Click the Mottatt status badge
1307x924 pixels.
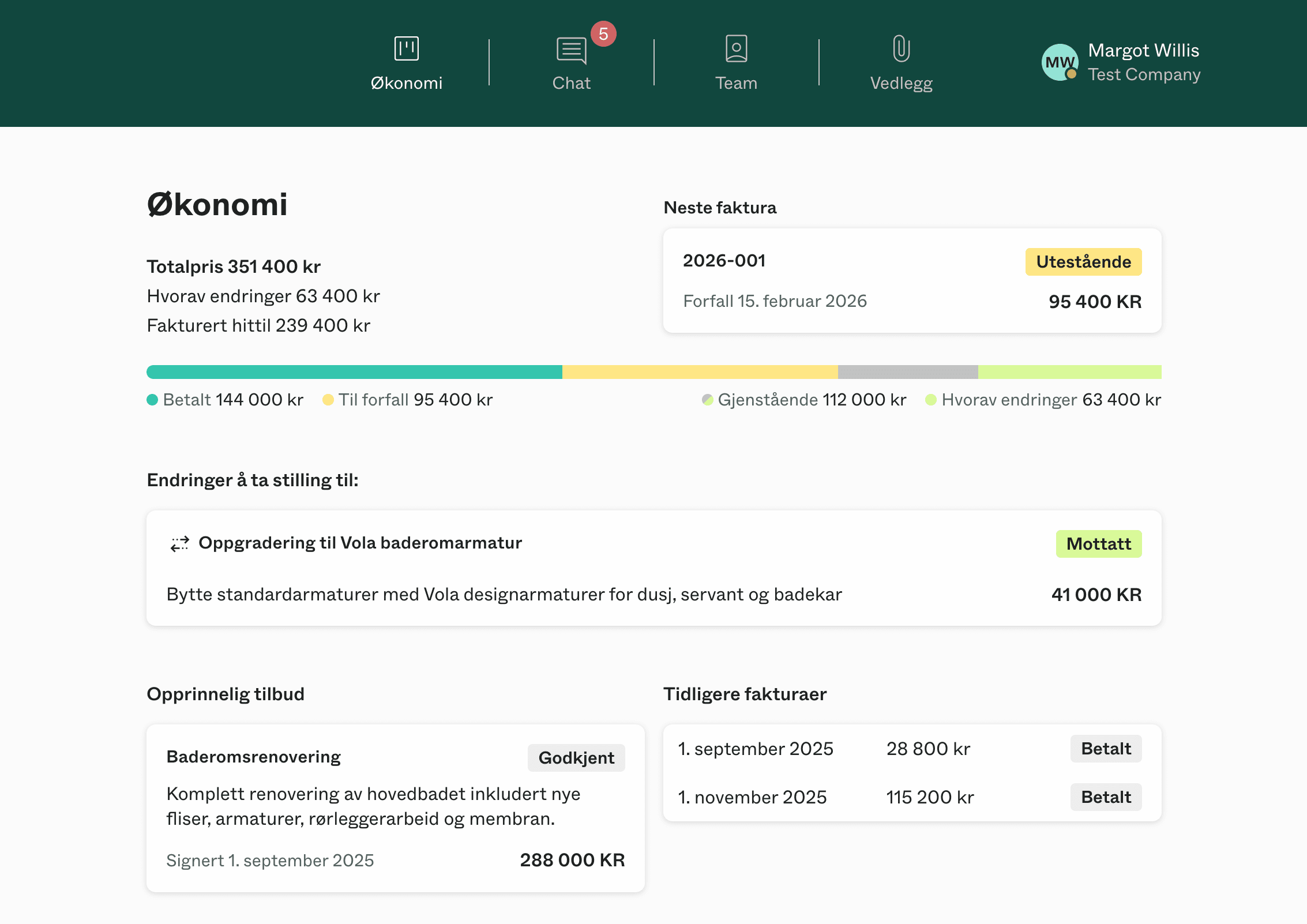tap(1098, 544)
